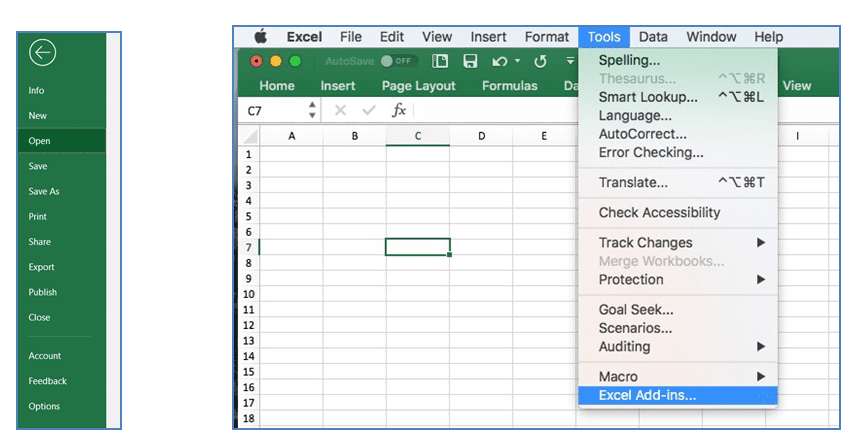The height and width of the screenshot is (442, 855).
Task: Select the column A header
Action: pyautogui.click(x=292, y=136)
